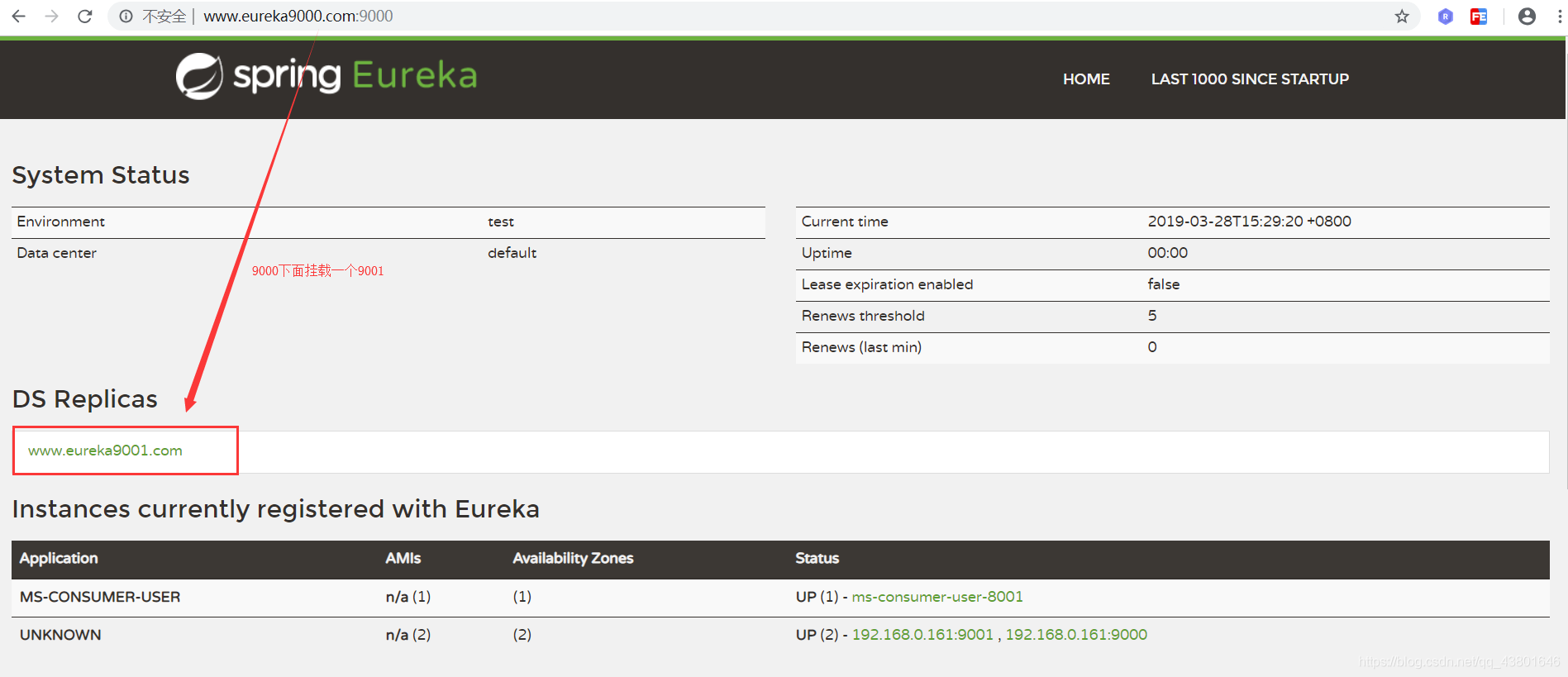Click the data center value default
The image size is (1568, 677).
click(x=512, y=253)
